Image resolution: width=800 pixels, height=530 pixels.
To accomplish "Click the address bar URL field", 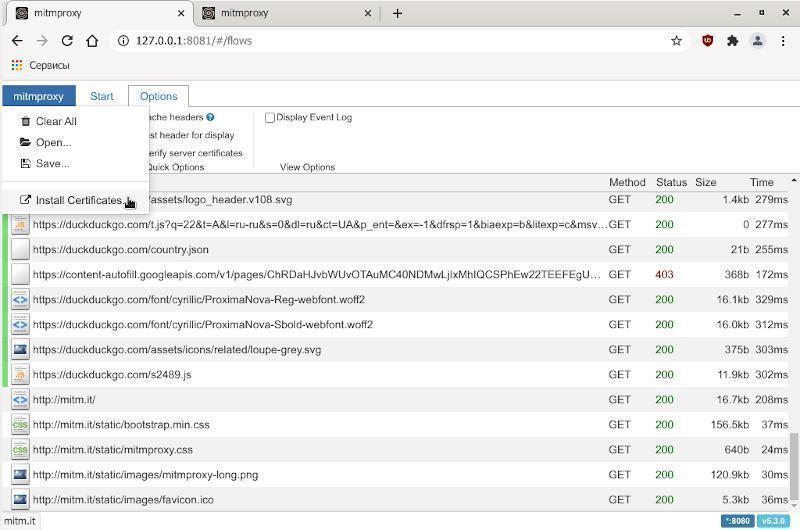I will click(398, 41).
